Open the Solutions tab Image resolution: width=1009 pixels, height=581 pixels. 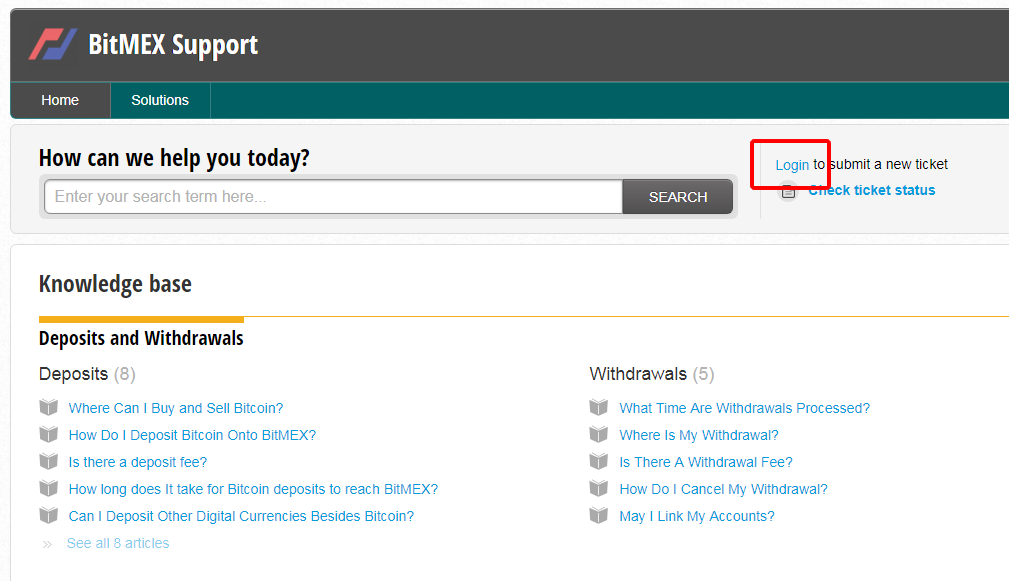click(160, 100)
